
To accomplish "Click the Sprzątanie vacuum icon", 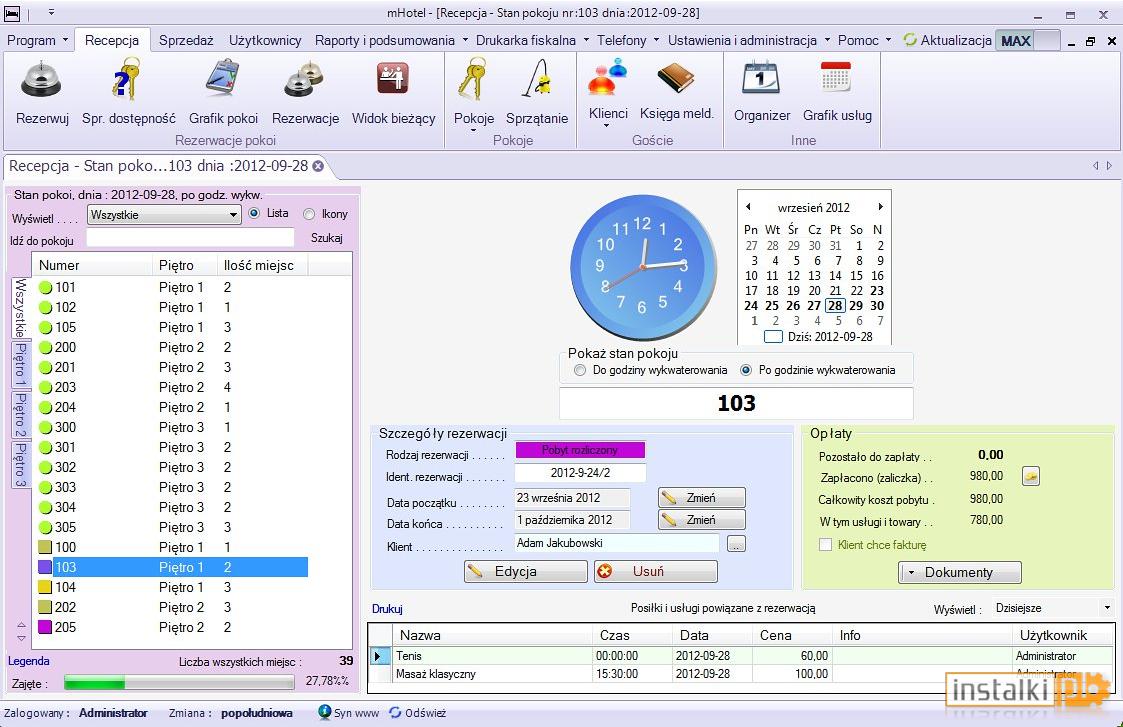I will click(x=536, y=79).
